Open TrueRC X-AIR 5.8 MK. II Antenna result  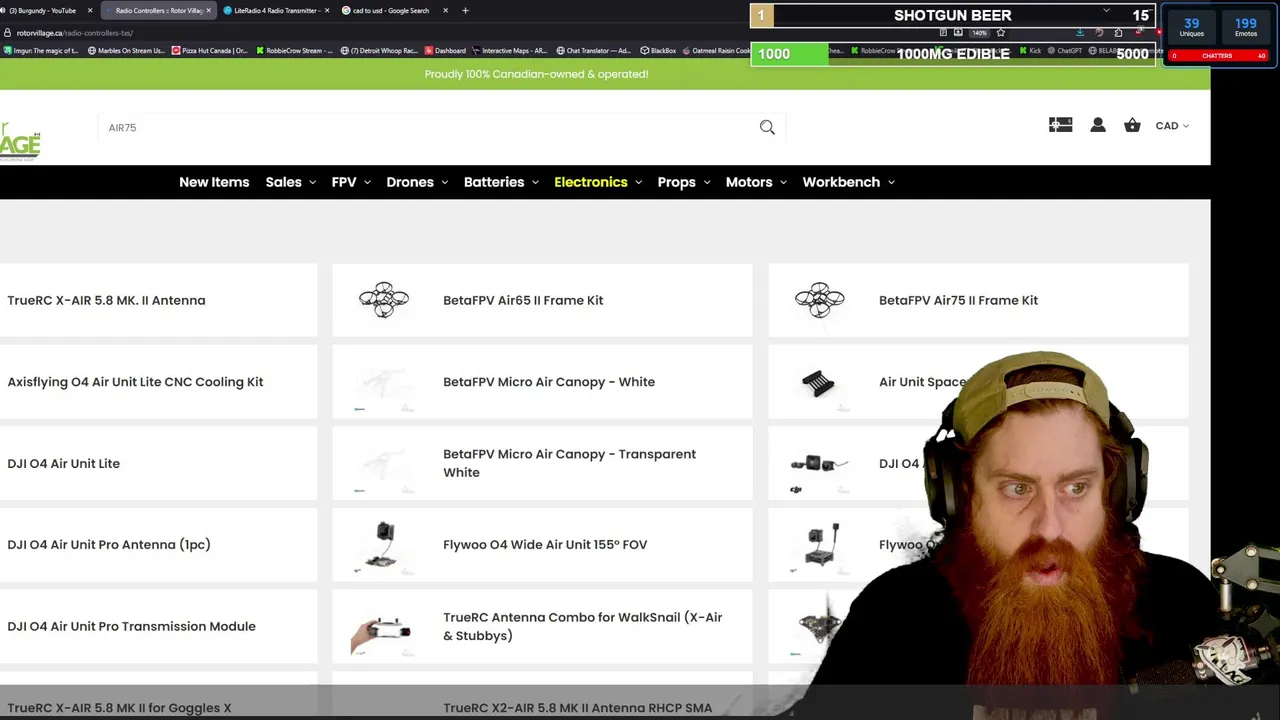point(106,300)
